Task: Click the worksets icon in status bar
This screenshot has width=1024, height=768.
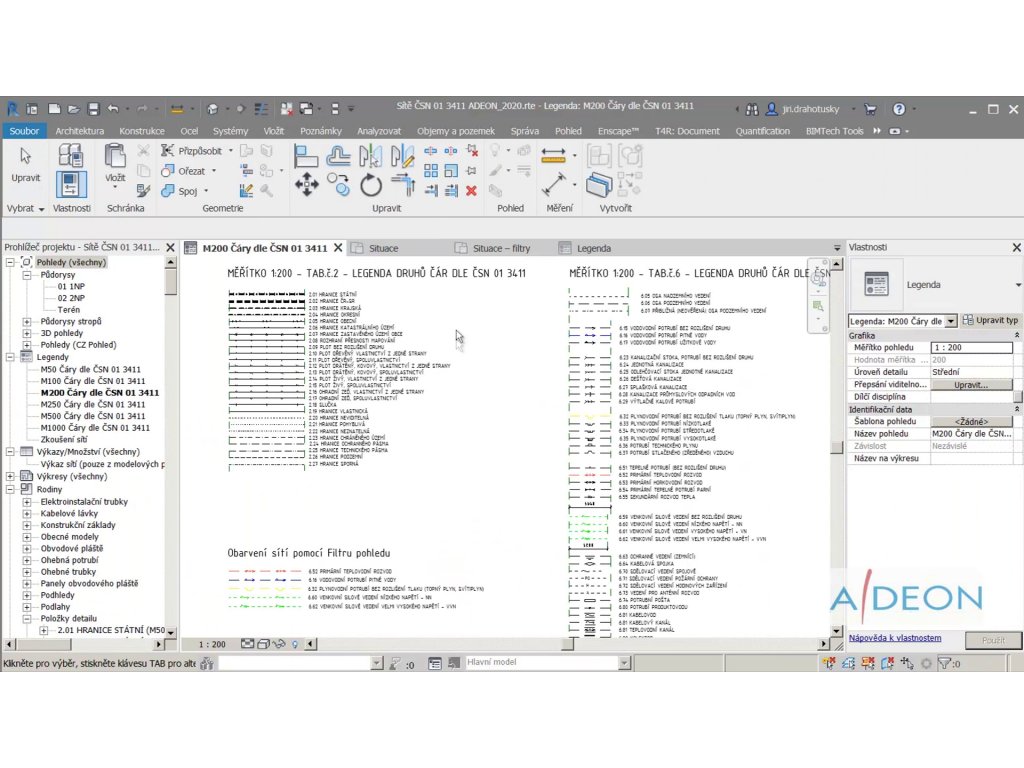Action: [207, 664]
